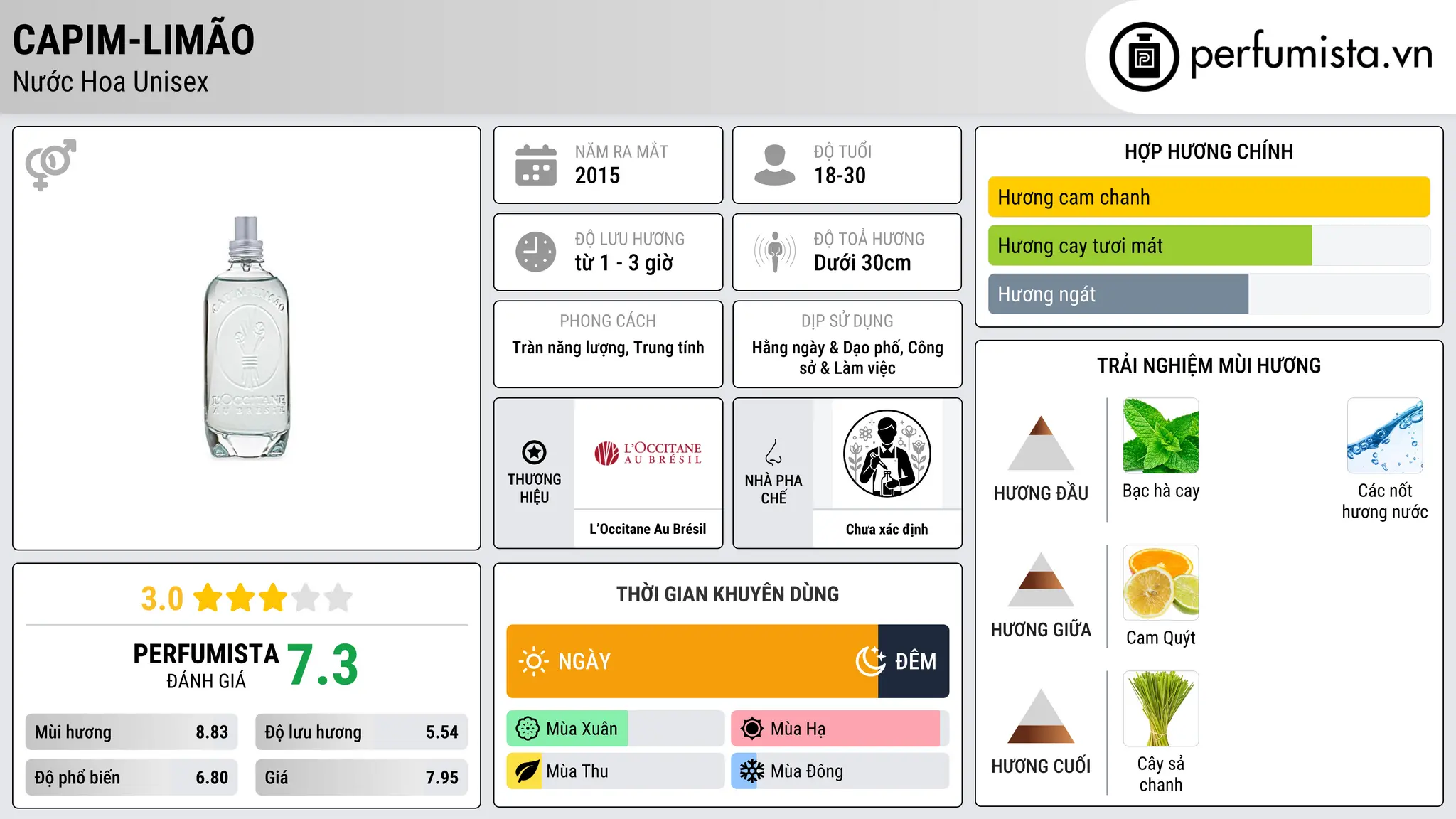Click the first gold rating star
Viewport: 1456px width, 819px height.
tap(208, 598)
